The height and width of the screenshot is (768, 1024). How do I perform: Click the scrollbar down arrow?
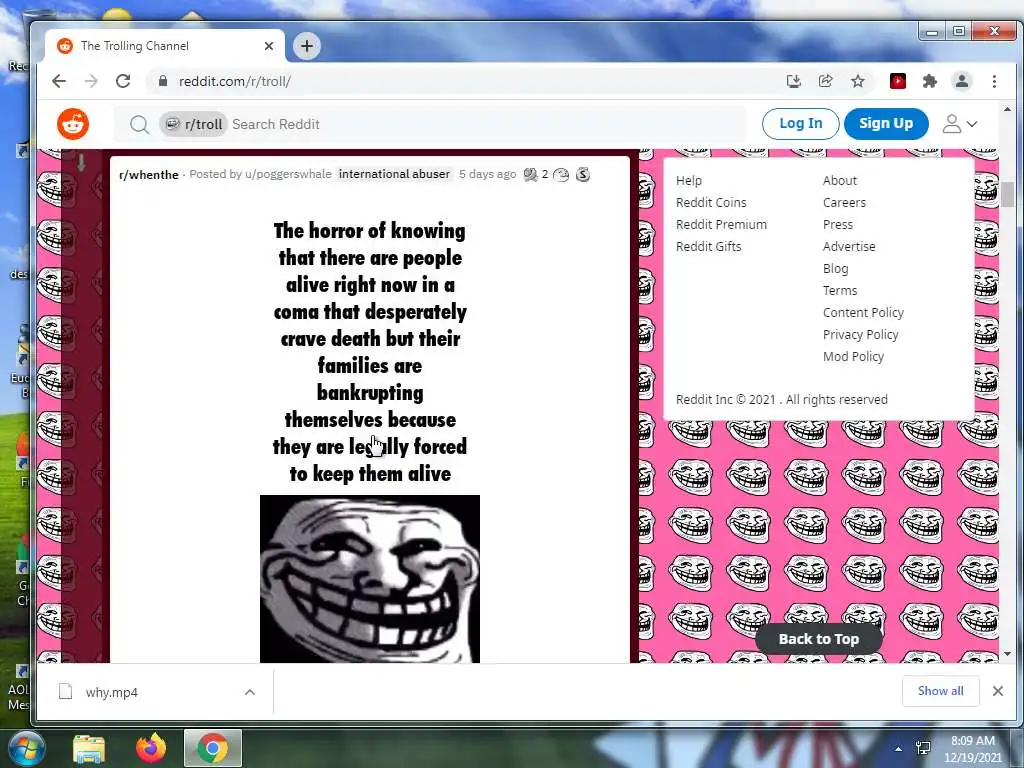[1006, 654]
